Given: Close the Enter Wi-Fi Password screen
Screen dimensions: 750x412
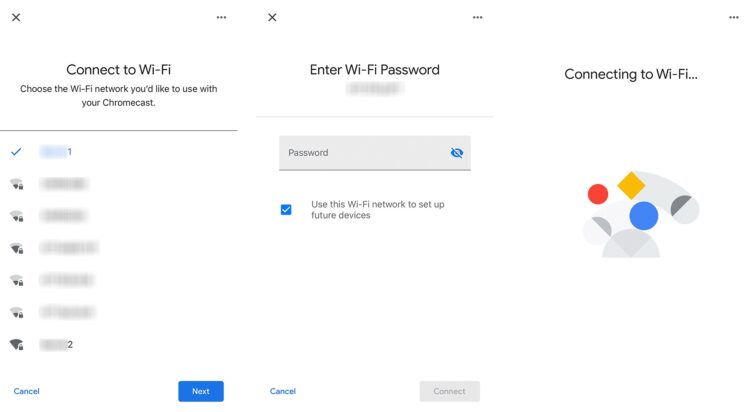Looking at the screenshot, I should click(272, 17).
